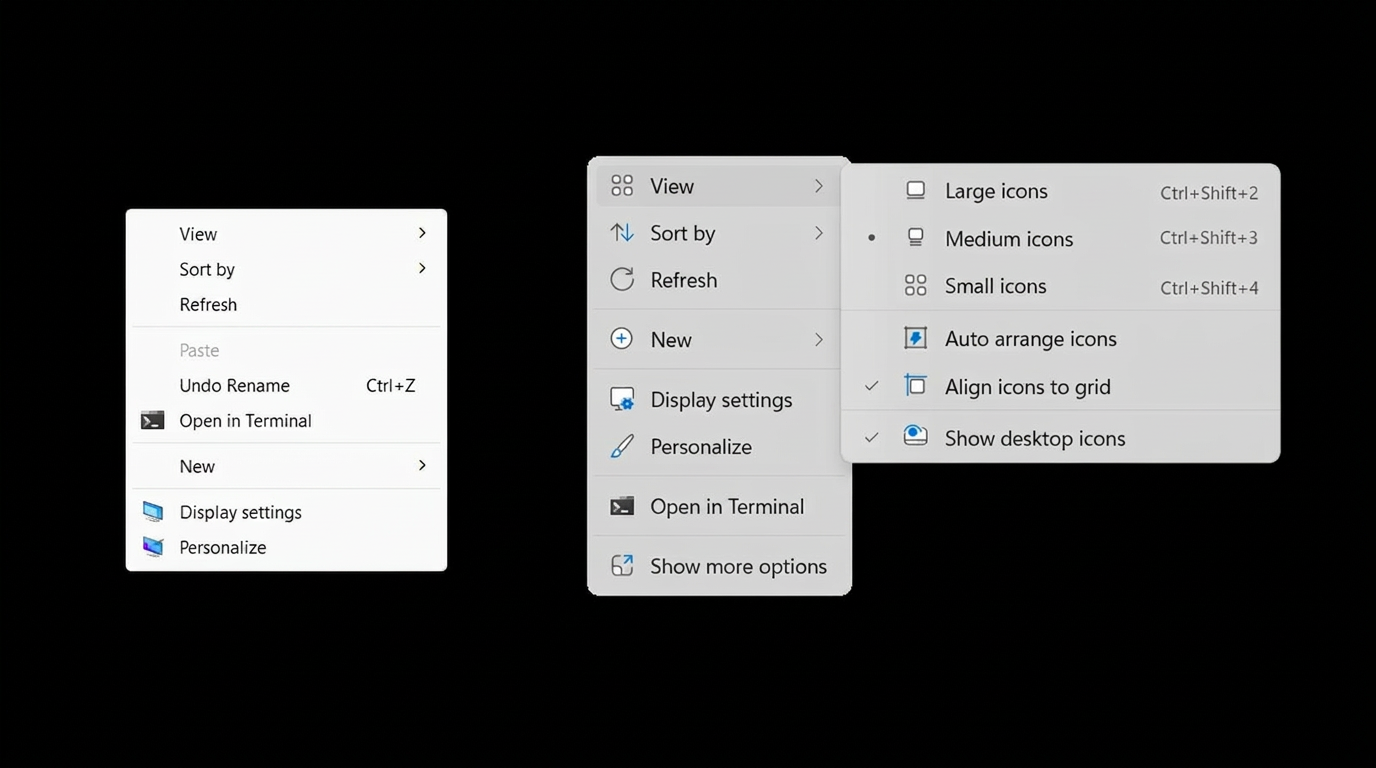Click the paintbrush Personalize icon in the modern menu
Screen dimensions: 1376x768
(622, 446)
